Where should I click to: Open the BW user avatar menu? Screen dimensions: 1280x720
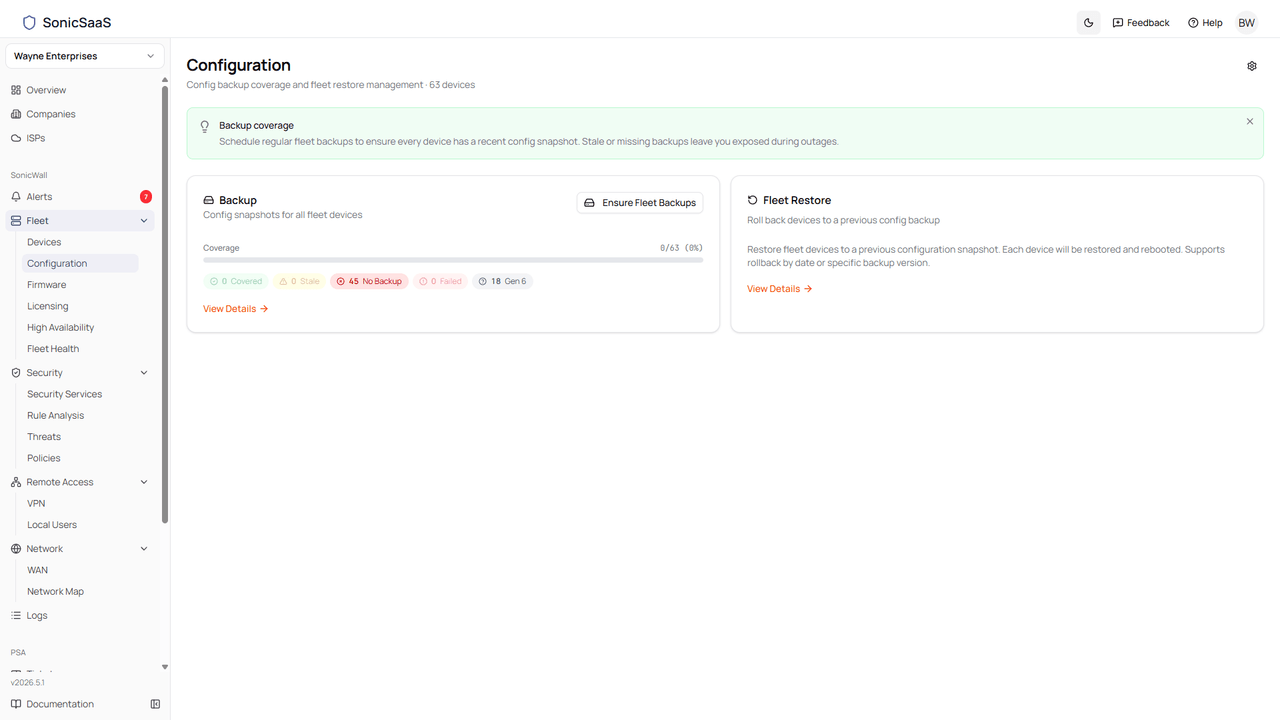[x=1246, y=22]
